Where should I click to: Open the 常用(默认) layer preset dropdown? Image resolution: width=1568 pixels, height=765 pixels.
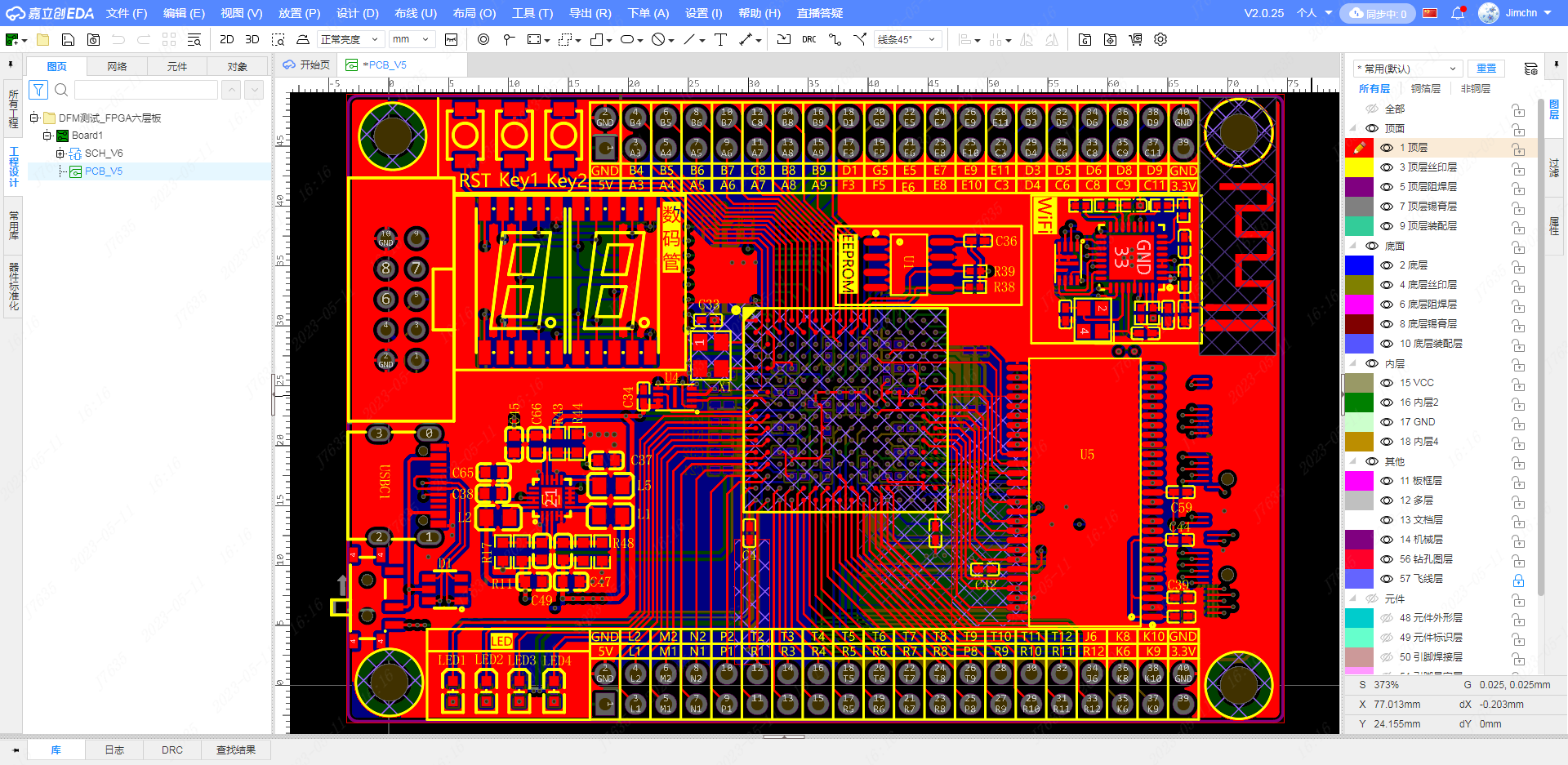1406,69
